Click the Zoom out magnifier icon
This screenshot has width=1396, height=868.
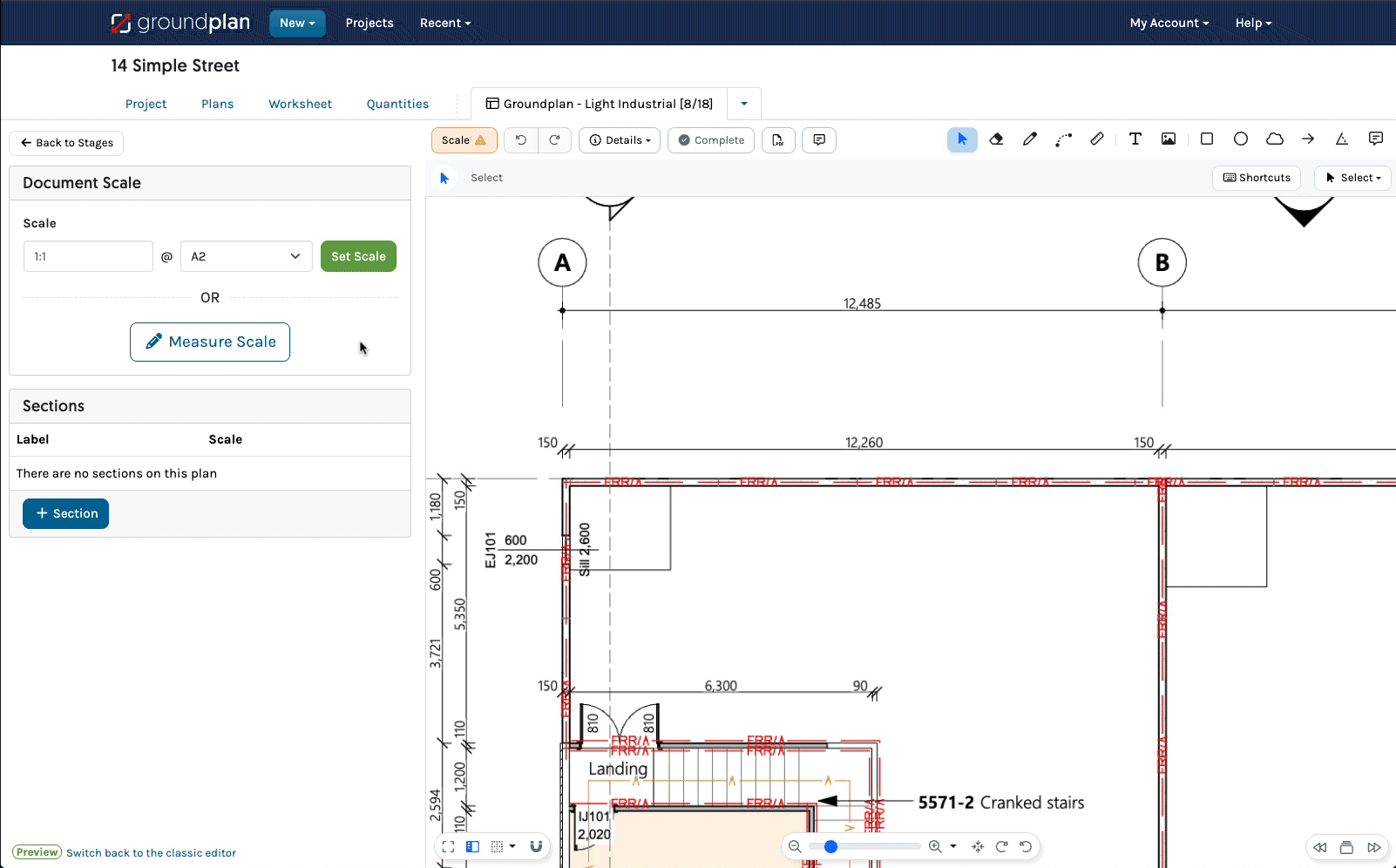click(795, 846)
